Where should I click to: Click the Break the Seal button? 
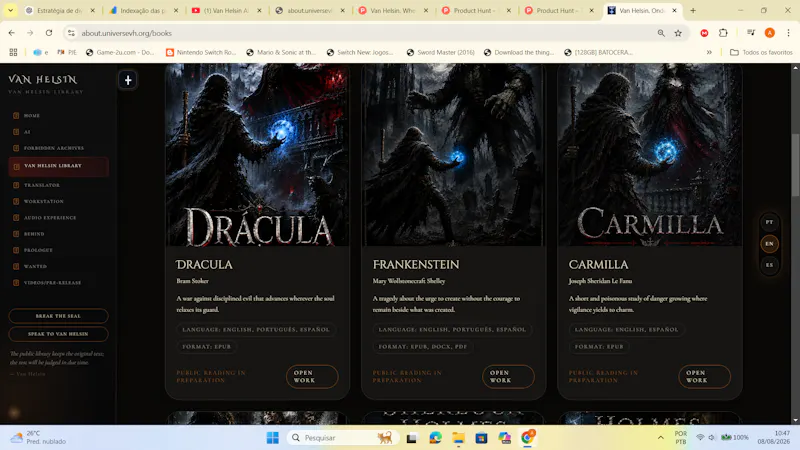[x=58, y=316]
